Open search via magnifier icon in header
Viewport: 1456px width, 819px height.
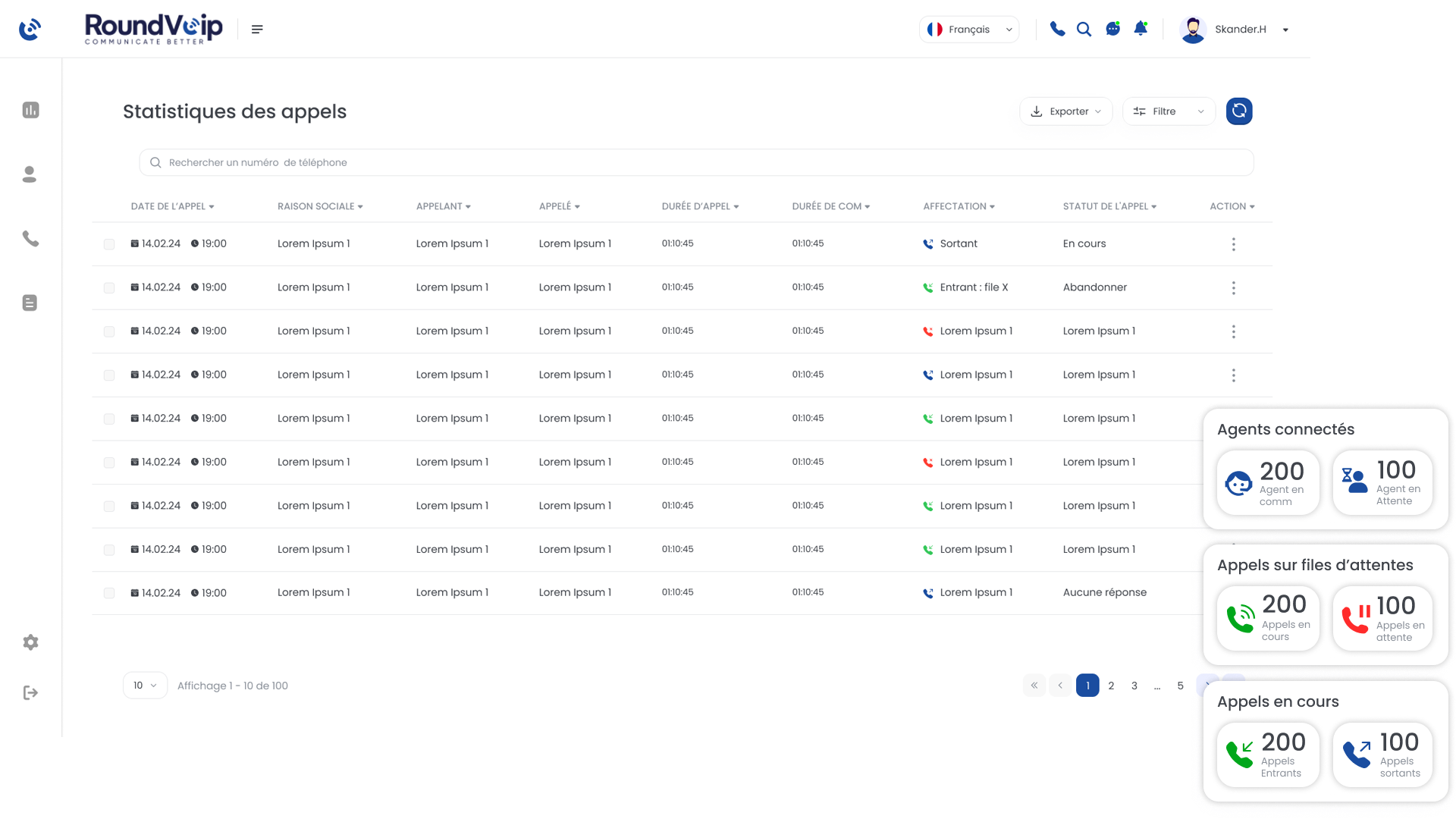[x=1084, y=29]
